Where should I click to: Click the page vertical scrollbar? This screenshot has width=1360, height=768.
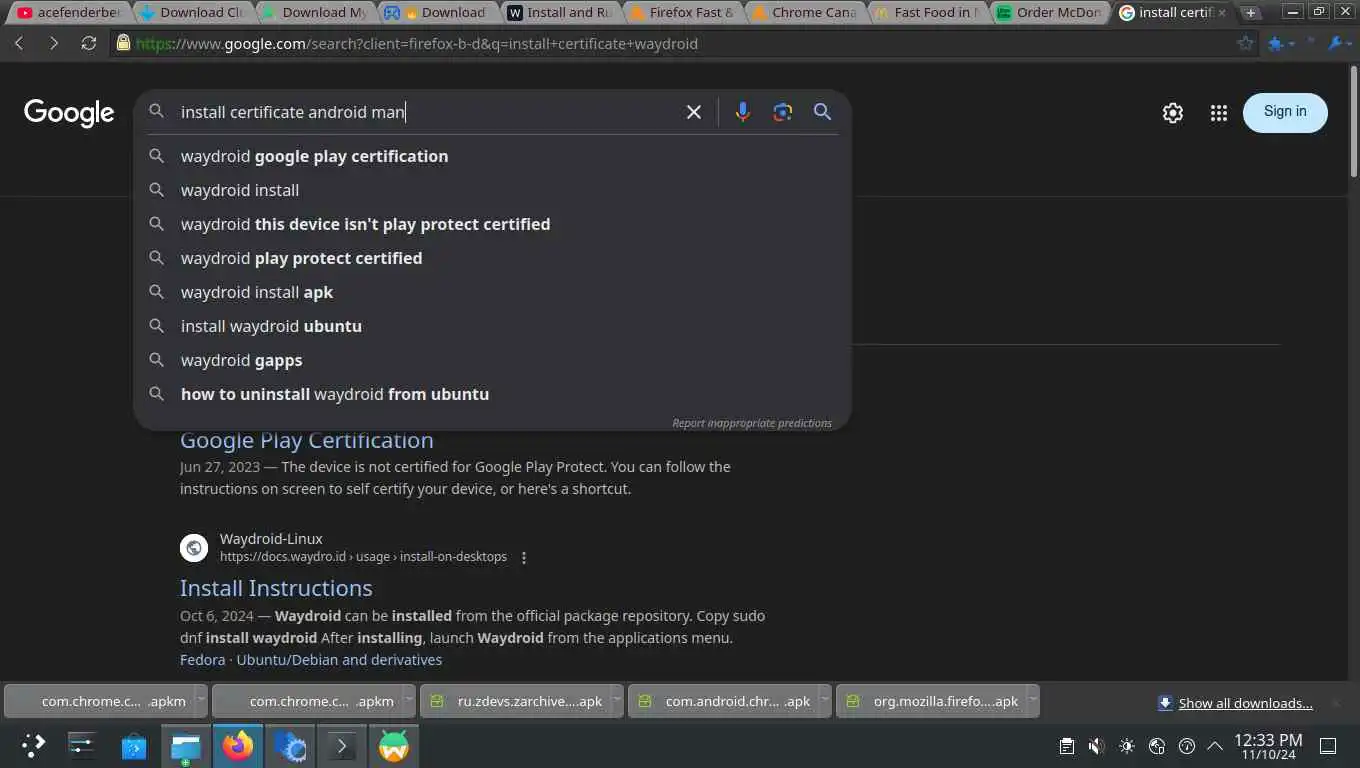1352,120
